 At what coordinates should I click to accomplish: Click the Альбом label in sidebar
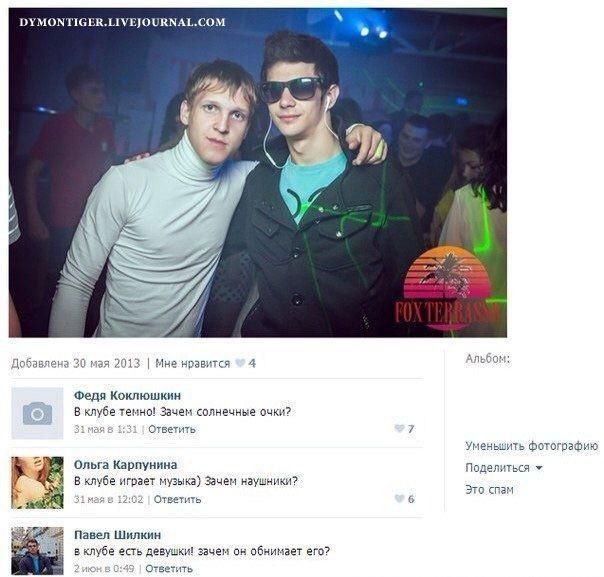tap(487, 359)
